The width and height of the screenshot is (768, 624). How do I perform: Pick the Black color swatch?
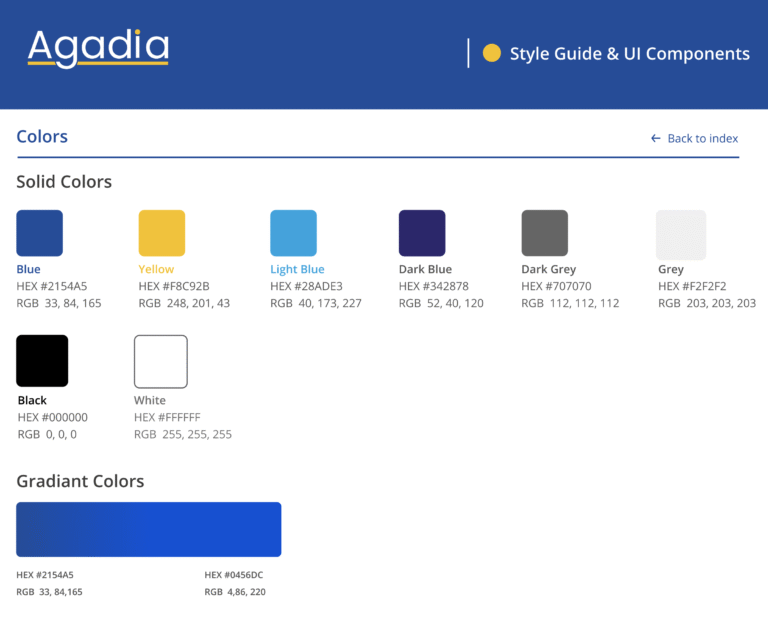[x=42, y=361]
